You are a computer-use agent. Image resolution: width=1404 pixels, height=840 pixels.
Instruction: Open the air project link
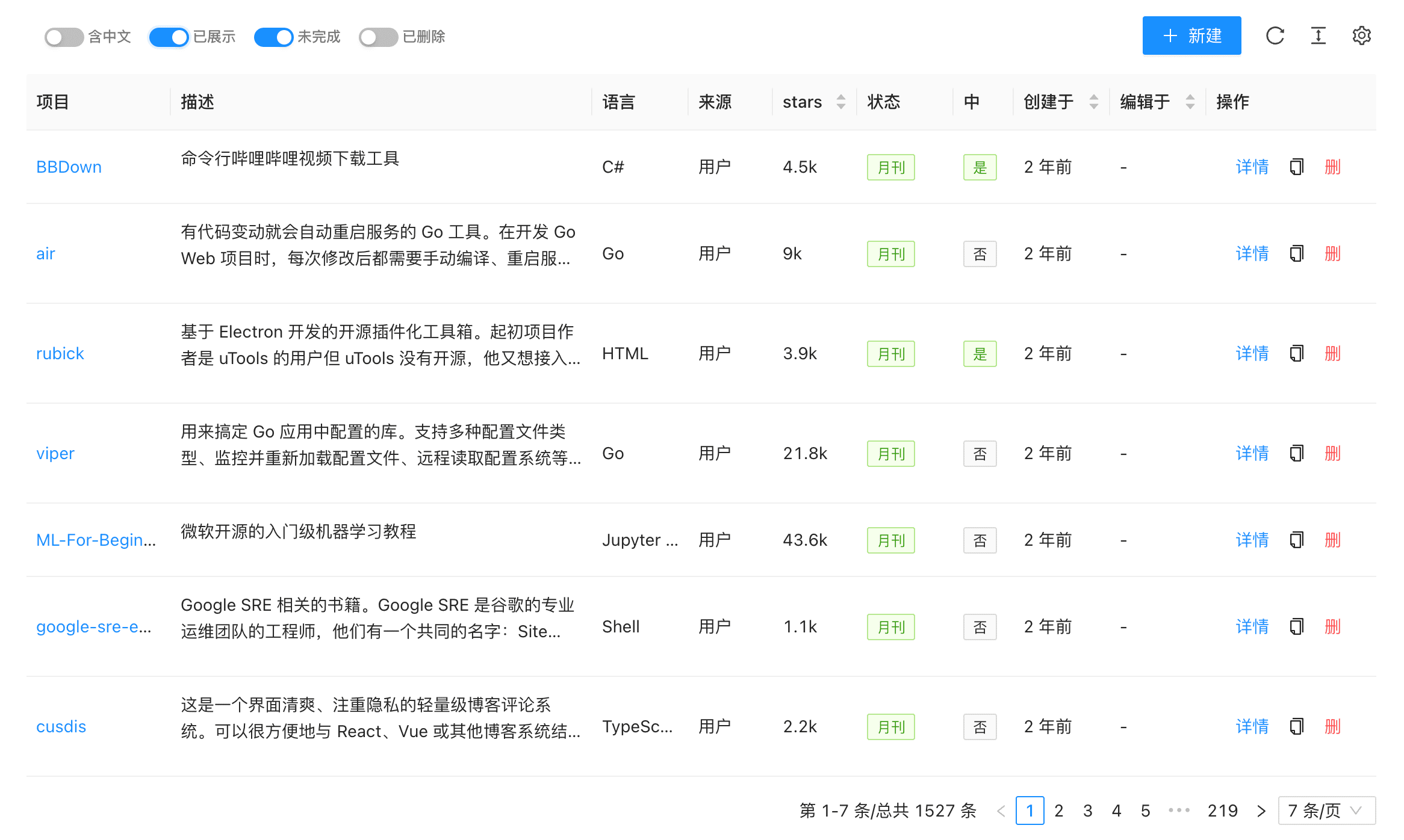(46, 253)
